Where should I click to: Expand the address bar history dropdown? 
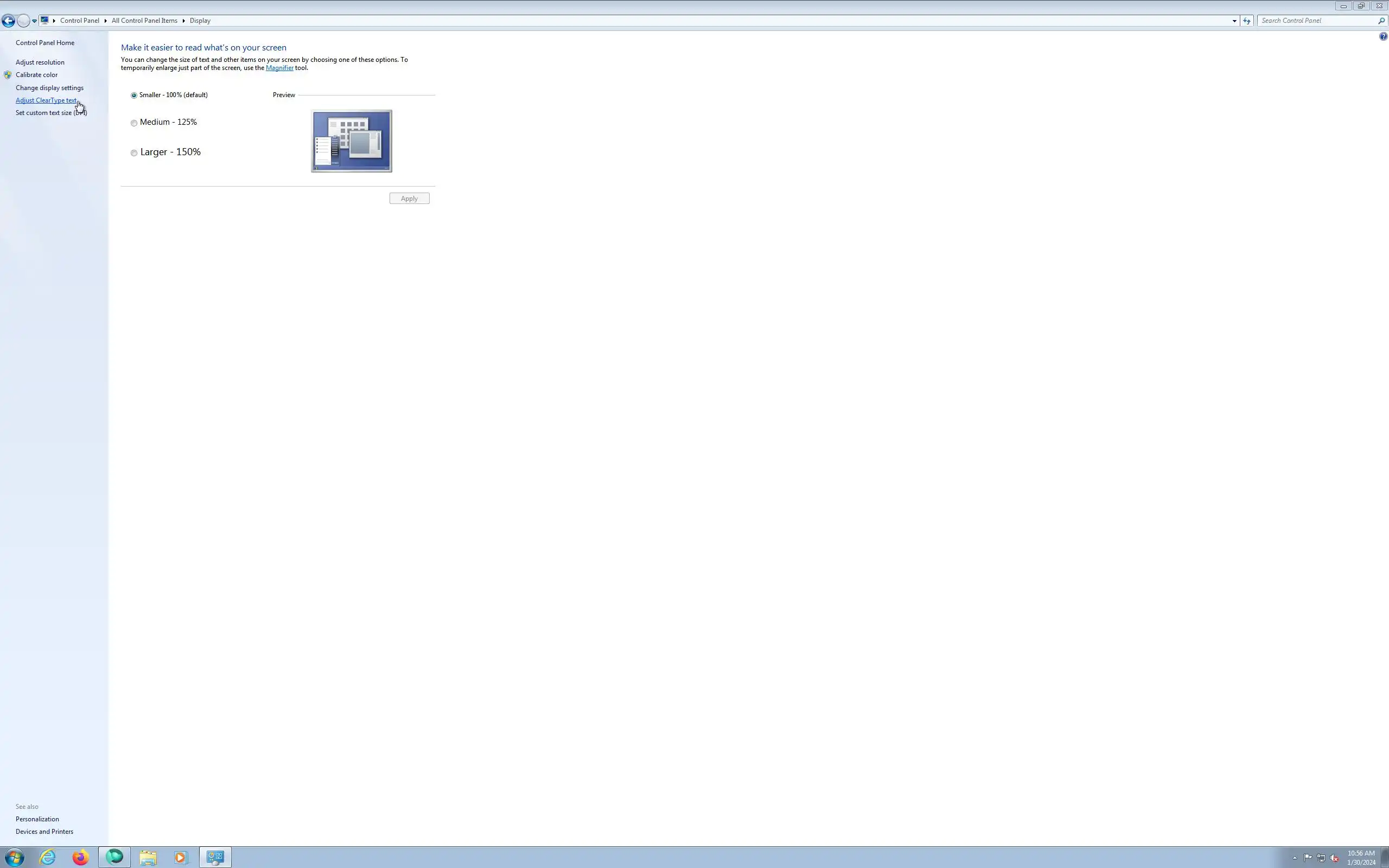(1234, 21)
